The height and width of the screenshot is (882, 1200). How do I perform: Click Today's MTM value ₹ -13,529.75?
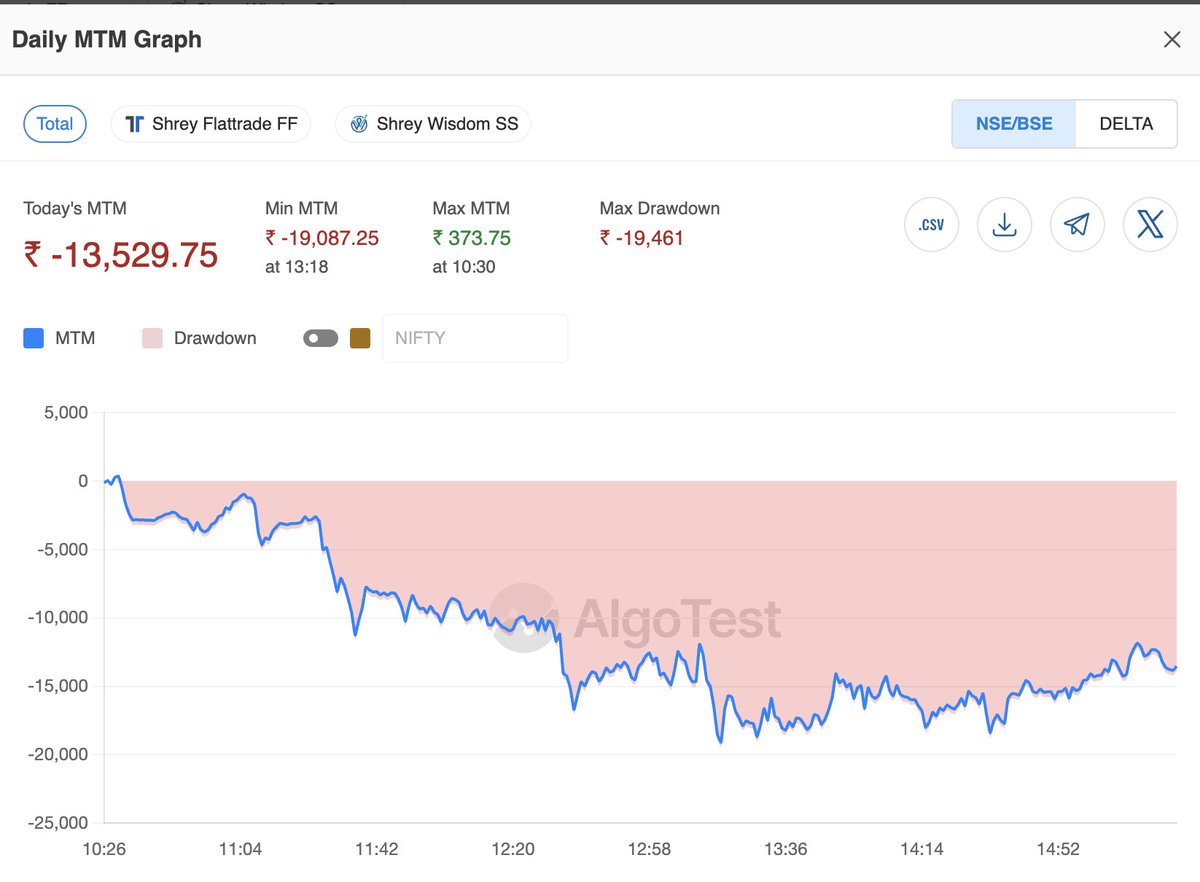[121, 255]
